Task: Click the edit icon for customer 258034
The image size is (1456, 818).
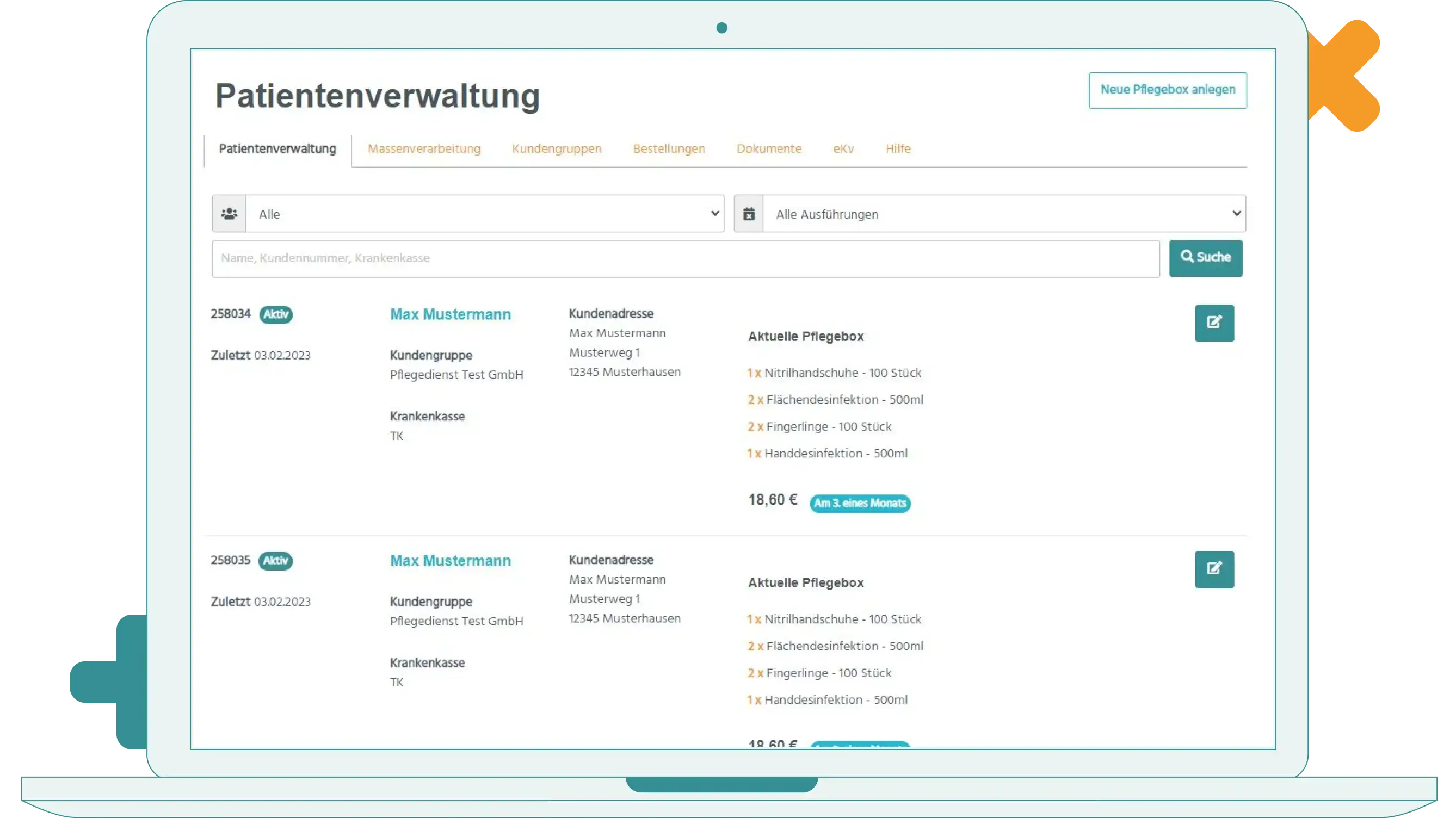Action: coord(1214,323)
